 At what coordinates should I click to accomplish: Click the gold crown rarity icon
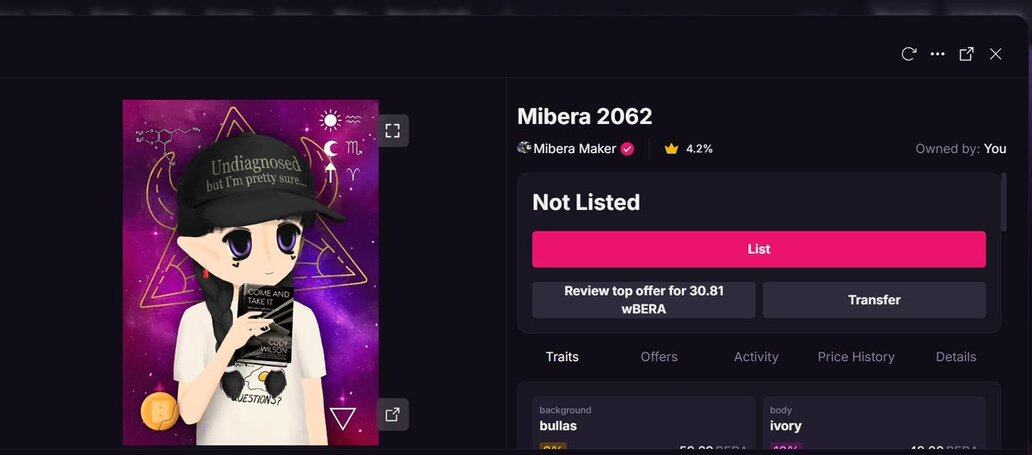coord(671,149)
